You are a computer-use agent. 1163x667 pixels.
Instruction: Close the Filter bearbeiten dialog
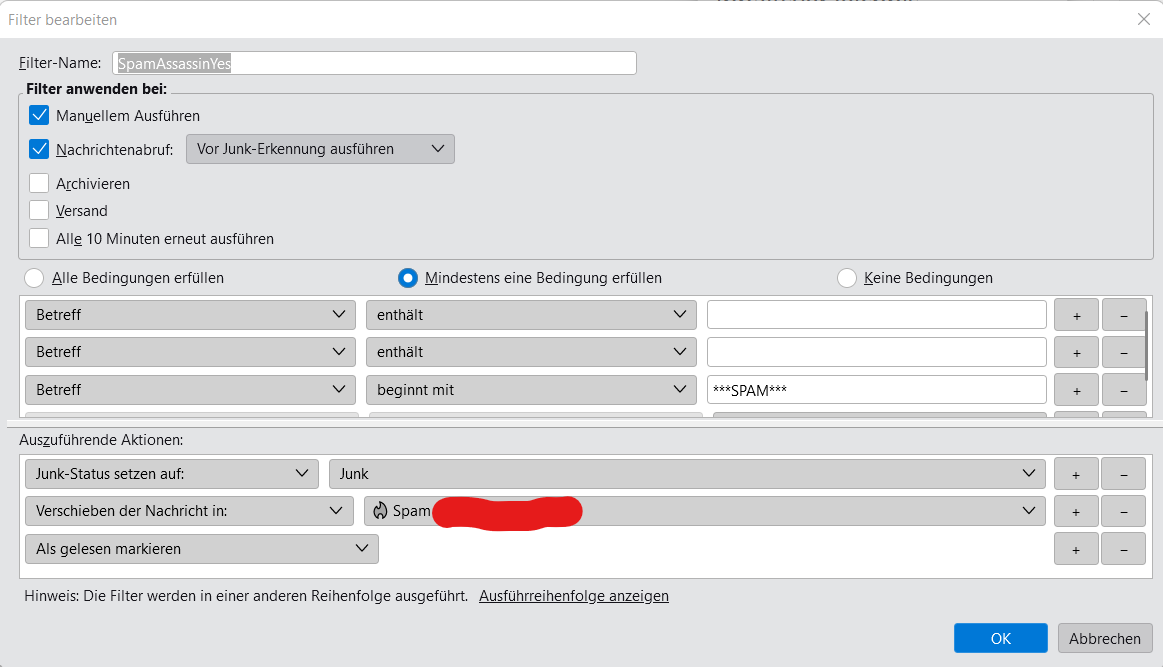pos(1143,19)
